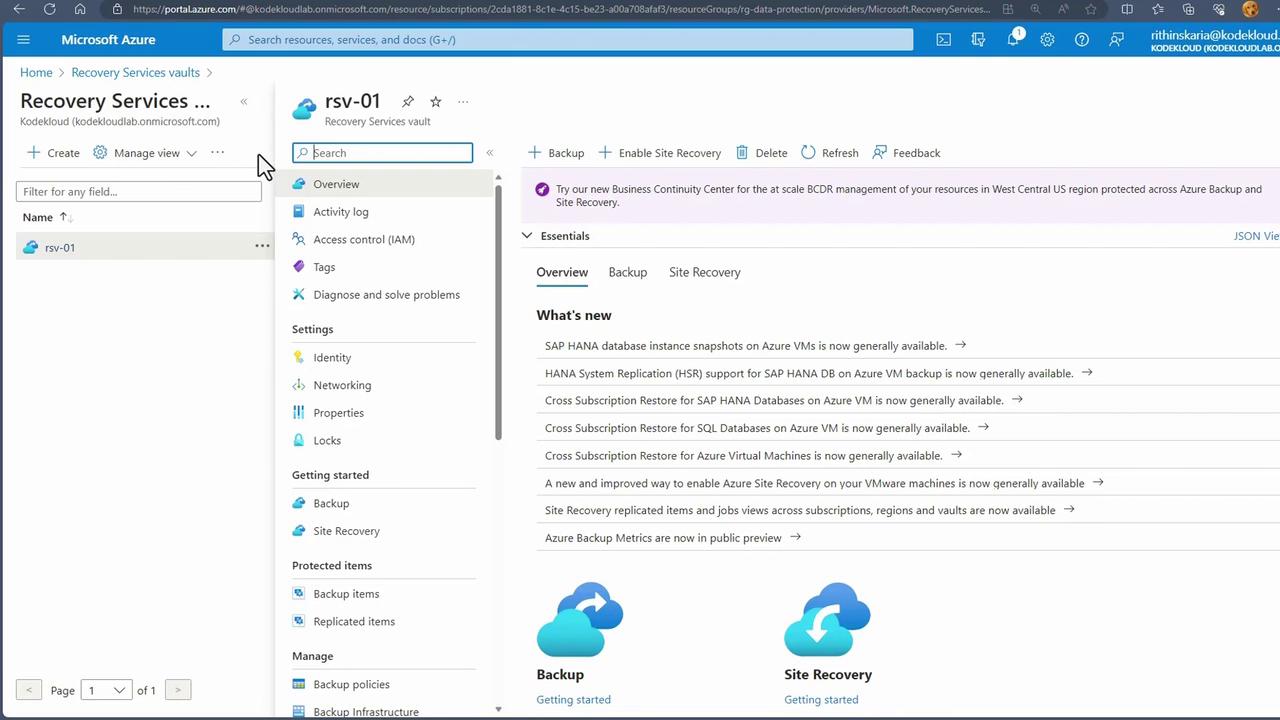Open the browser home page
This screenshot has width=1280, height=720.
coord(80,9)
